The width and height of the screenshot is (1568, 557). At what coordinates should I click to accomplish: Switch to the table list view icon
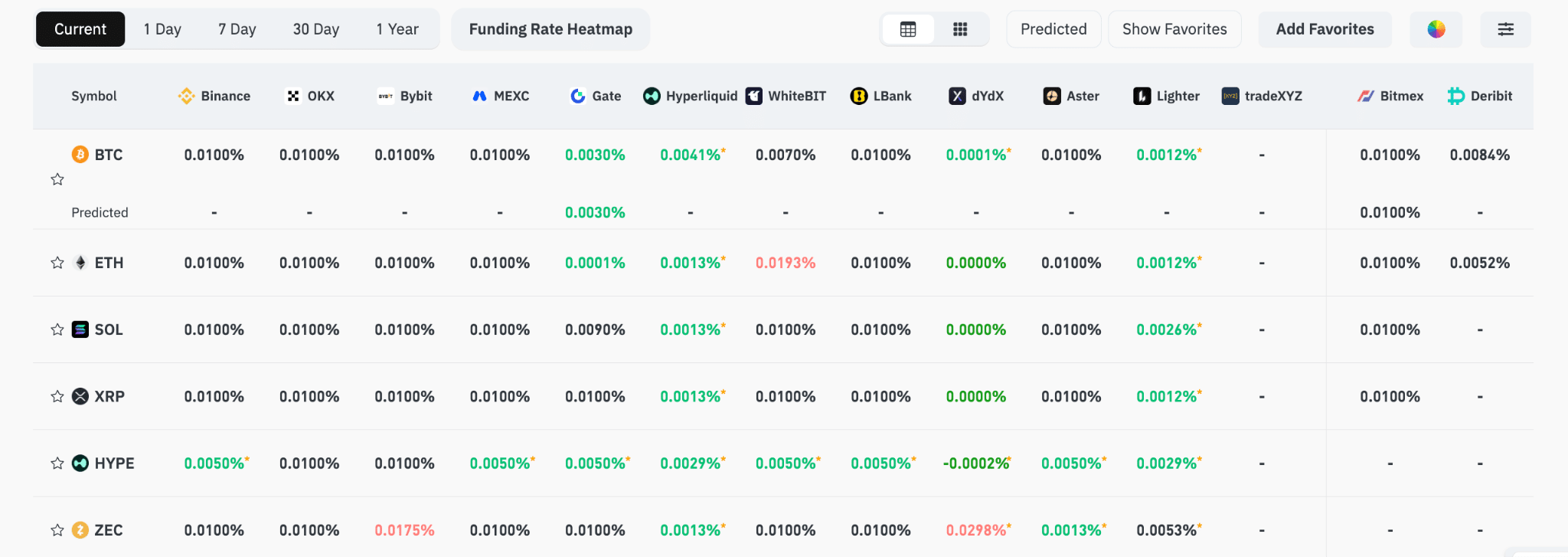[x=908, y=29]
